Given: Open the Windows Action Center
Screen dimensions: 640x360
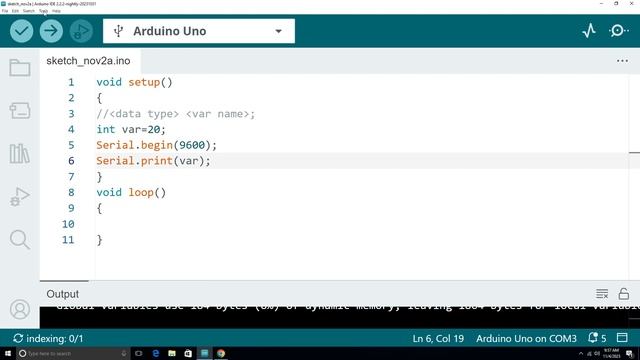Looking at the screenshot, I should point(630,353).
